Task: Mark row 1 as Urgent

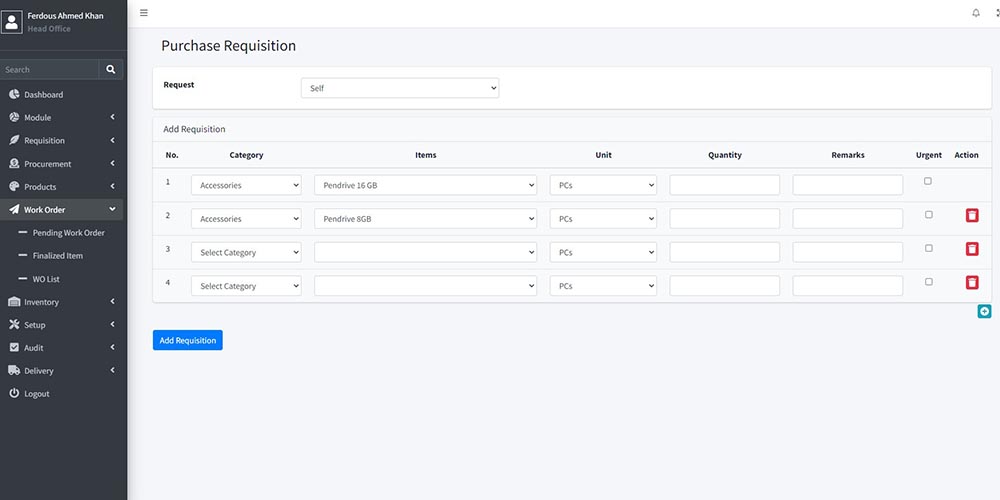Action: pyautogui.click(x=928, y=181)
